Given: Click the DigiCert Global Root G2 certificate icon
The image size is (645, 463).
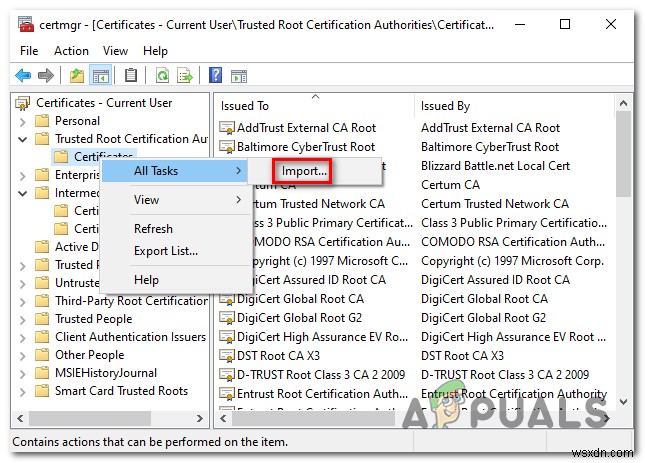Looking at the screenshot, I should click(227, 318).
